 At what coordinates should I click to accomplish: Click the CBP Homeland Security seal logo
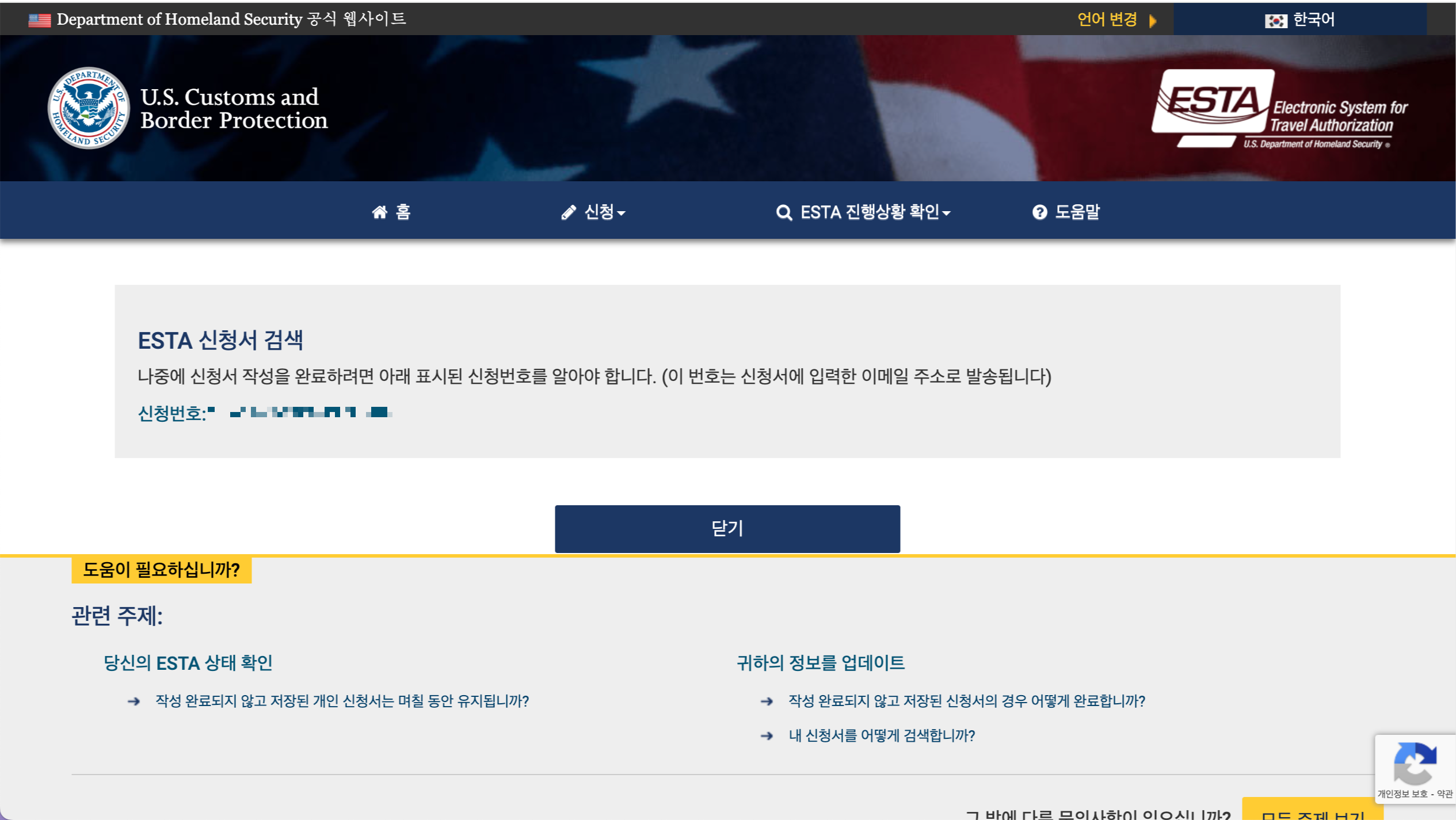pyautogui.click(x=88, y=108)
